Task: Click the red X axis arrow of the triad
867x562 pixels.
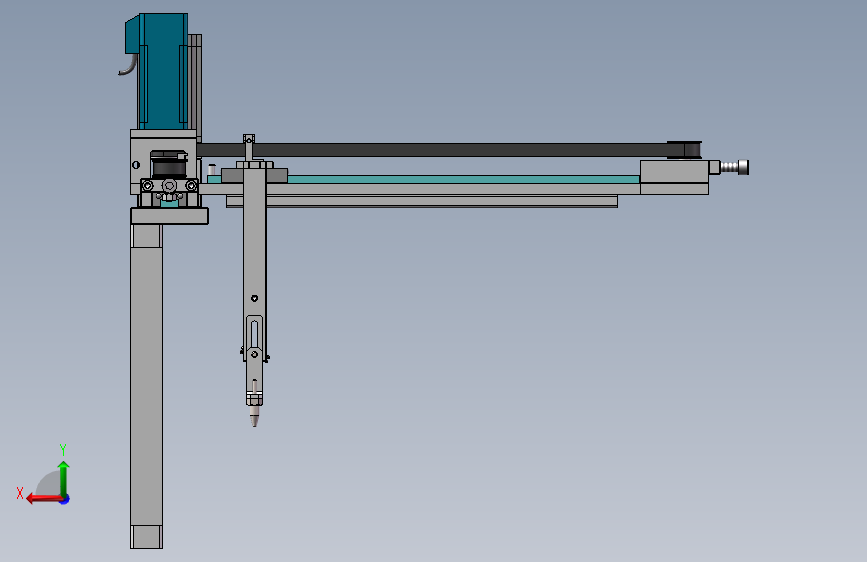Action: click(x=44, y=499)
